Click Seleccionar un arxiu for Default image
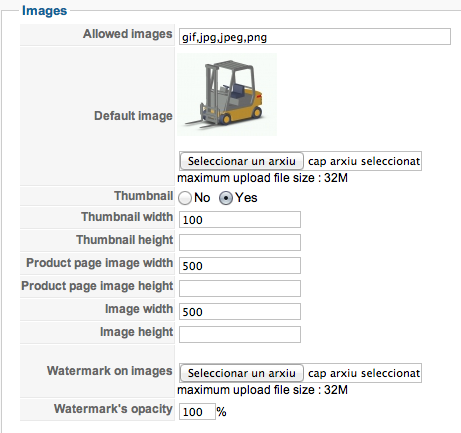The width and height of the screenshot is (461, 433). 242,161
